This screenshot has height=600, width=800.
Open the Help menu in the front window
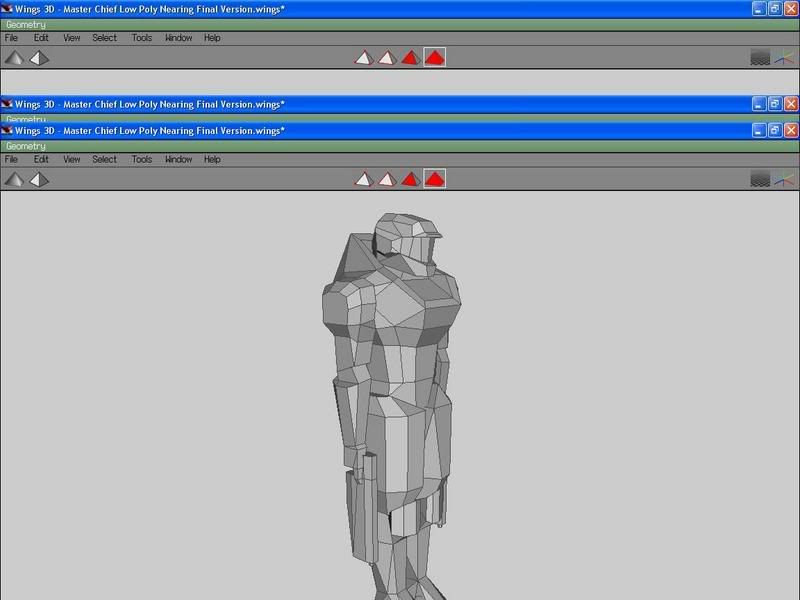pos(212,159)
